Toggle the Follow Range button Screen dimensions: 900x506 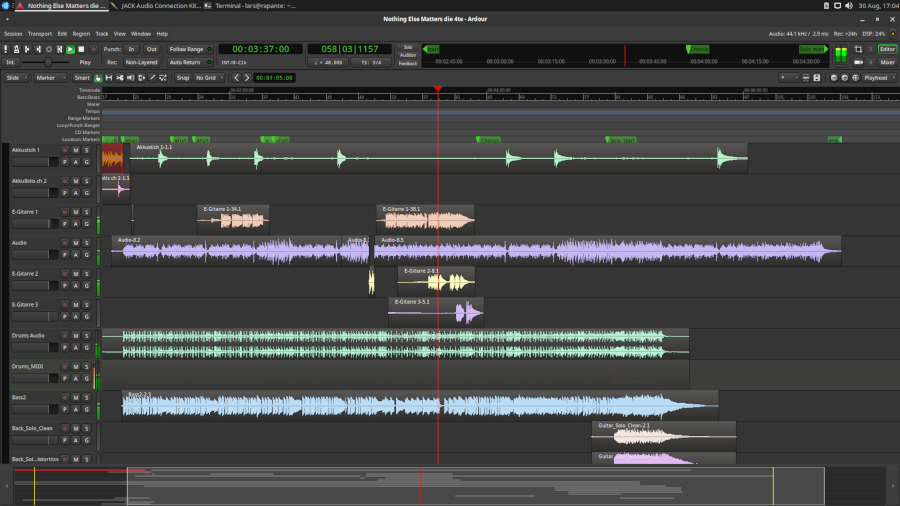point(186,49)
